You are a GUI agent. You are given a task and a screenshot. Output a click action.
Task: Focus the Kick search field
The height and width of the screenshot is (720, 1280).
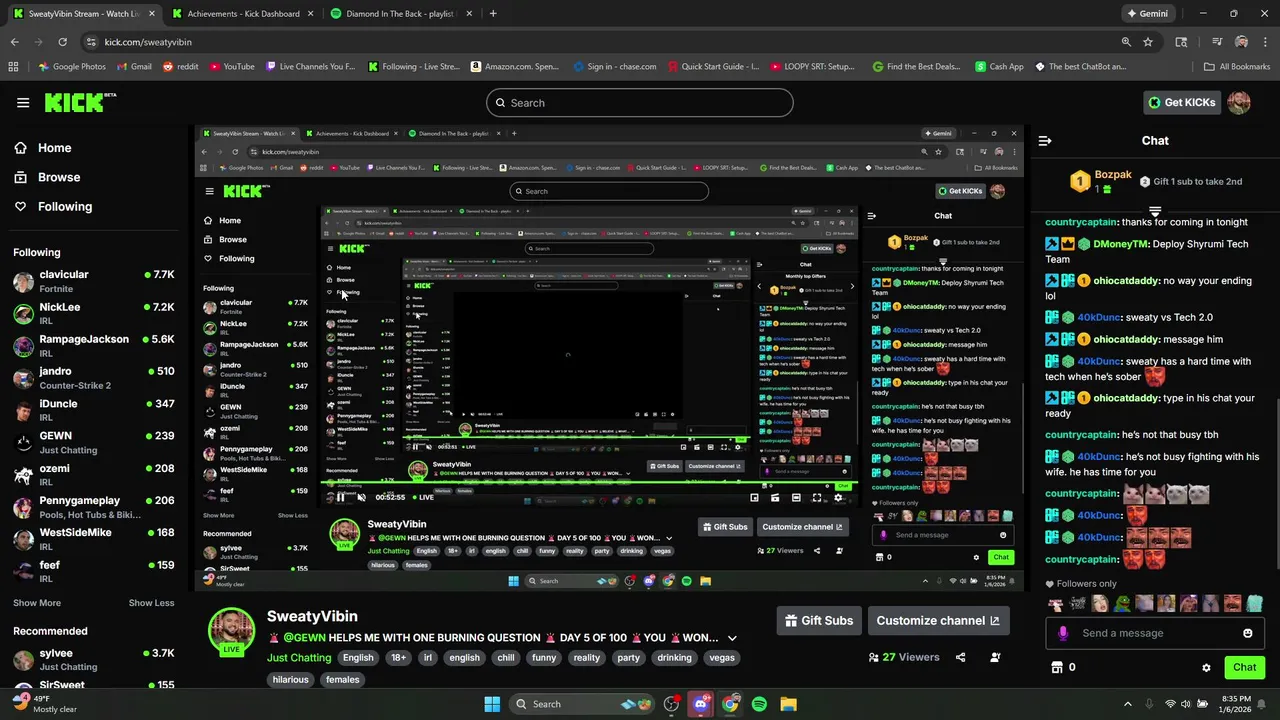[x=640, y=102]
